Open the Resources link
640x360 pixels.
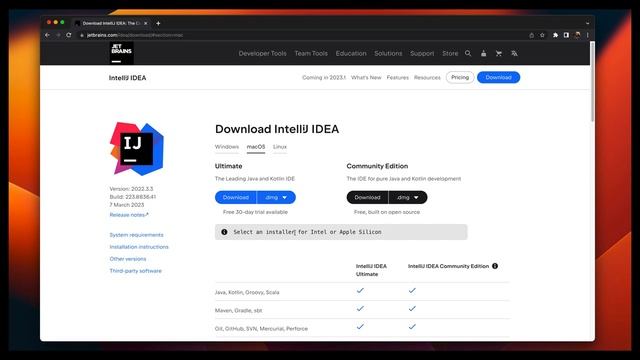(x=427, y=78)
